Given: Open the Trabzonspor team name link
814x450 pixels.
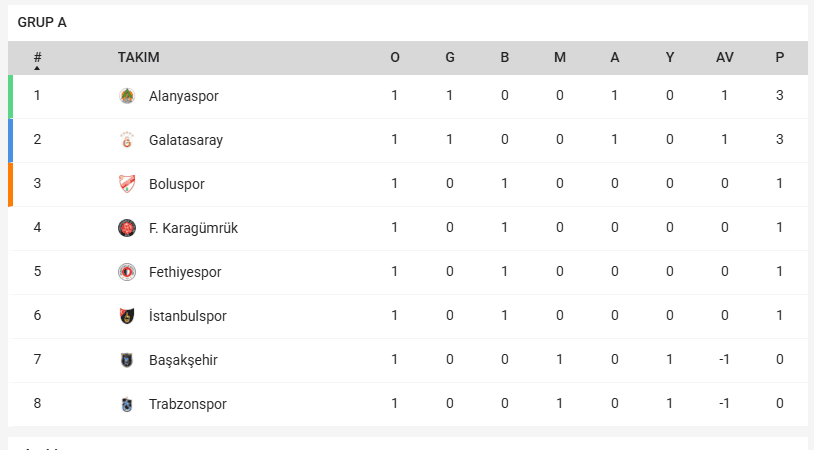Looking at the screenshot, I should pos(187,404).
